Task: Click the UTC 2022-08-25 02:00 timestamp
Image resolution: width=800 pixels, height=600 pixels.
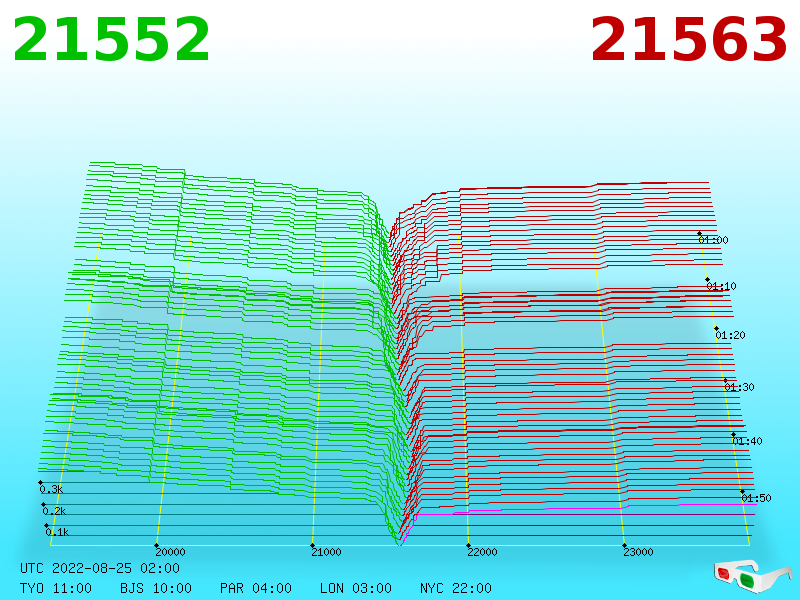Action: pos(100,568)
